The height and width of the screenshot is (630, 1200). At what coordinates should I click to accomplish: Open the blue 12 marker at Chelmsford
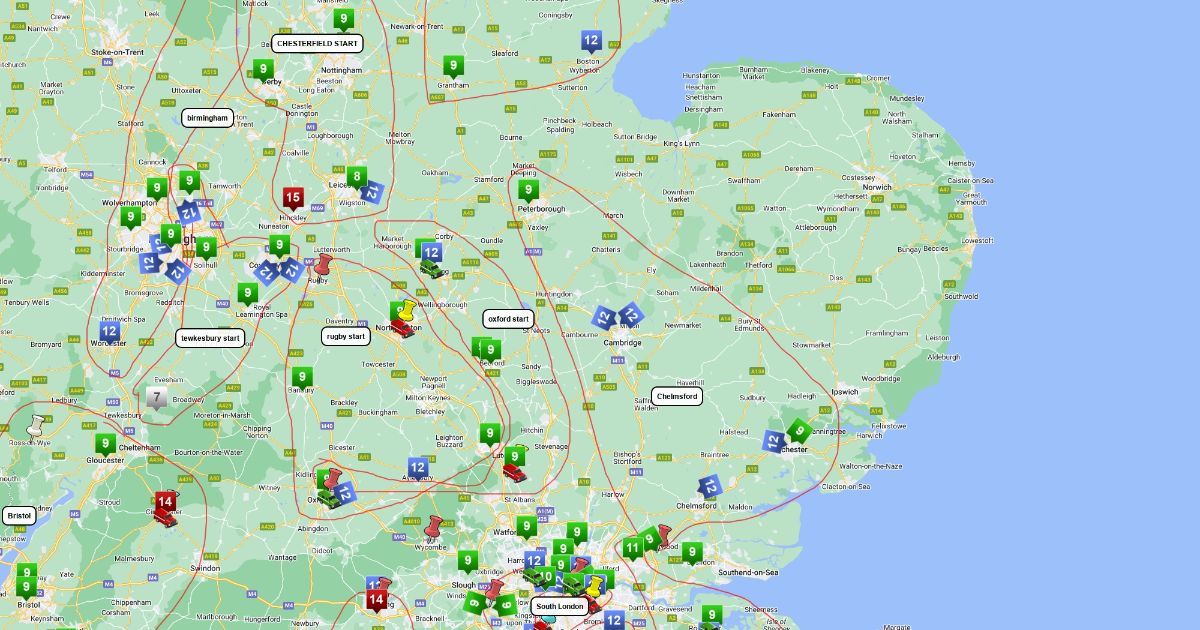[x=709, y=487]
